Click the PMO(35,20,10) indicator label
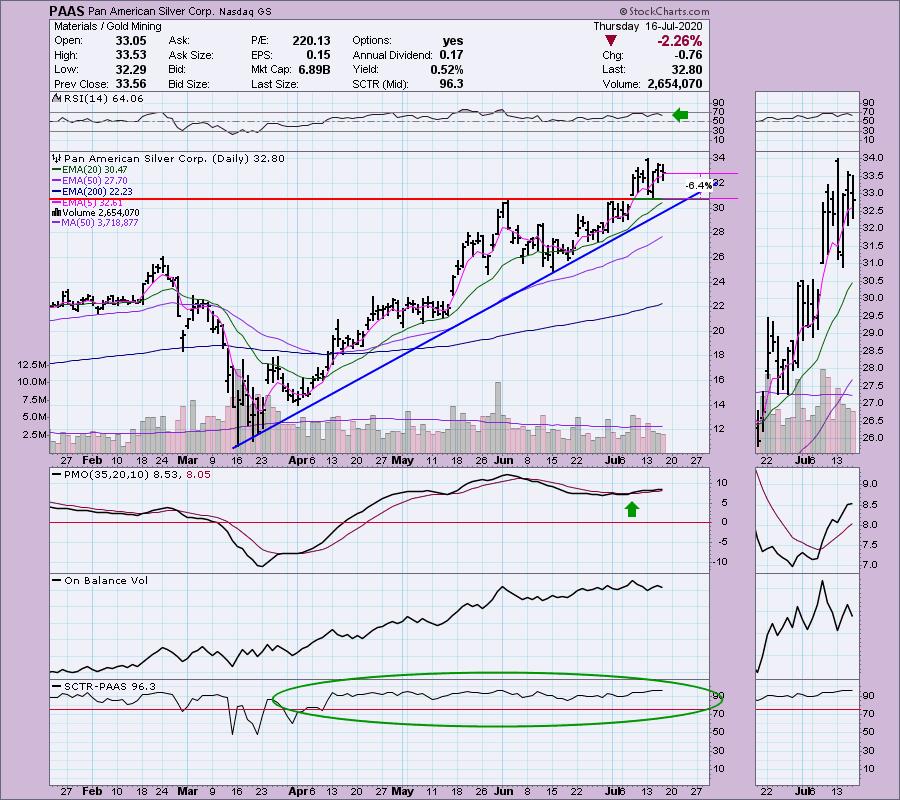Screen dimensions: 900x800 click(x=131, y=475)
